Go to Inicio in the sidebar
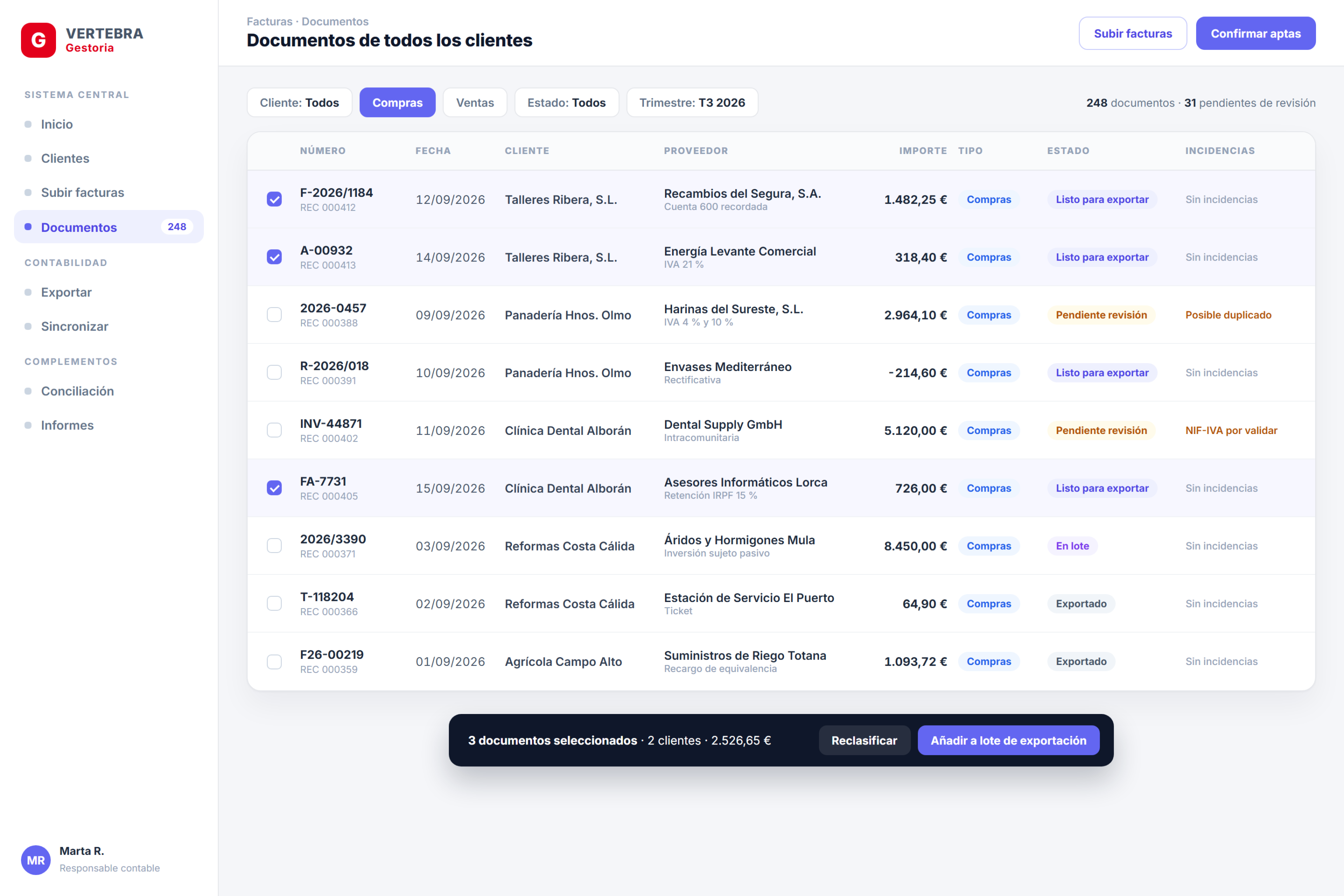Viewport: 1344px width, 896px height. 109,124
